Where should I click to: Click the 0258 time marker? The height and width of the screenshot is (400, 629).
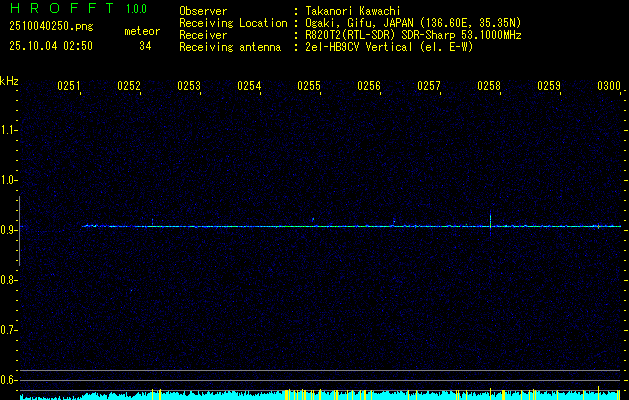pos(489,86)
